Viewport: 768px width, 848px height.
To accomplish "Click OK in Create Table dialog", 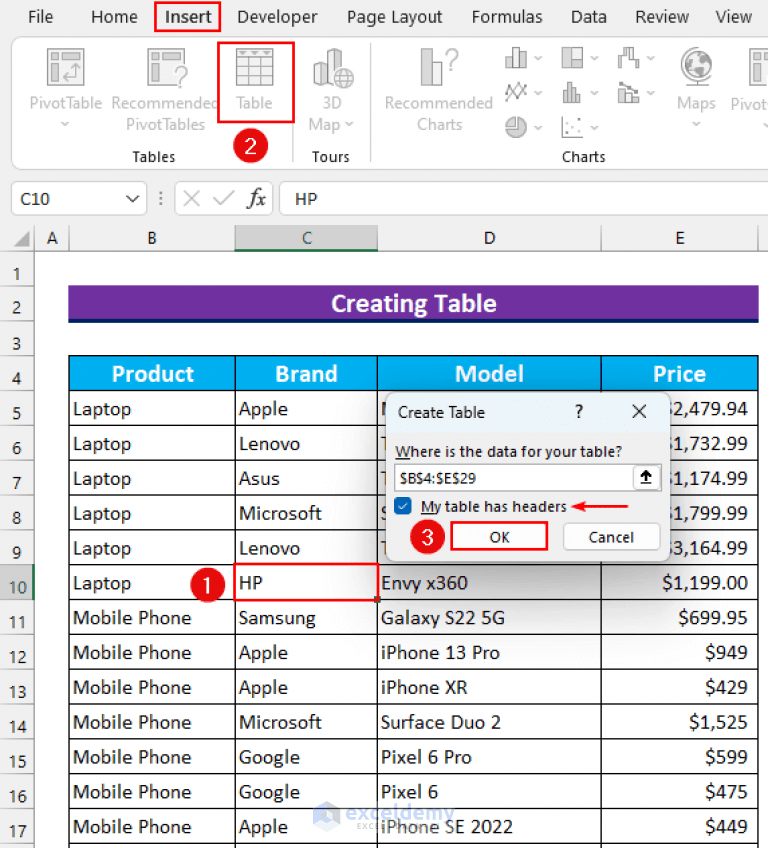I will click(499, 536).
